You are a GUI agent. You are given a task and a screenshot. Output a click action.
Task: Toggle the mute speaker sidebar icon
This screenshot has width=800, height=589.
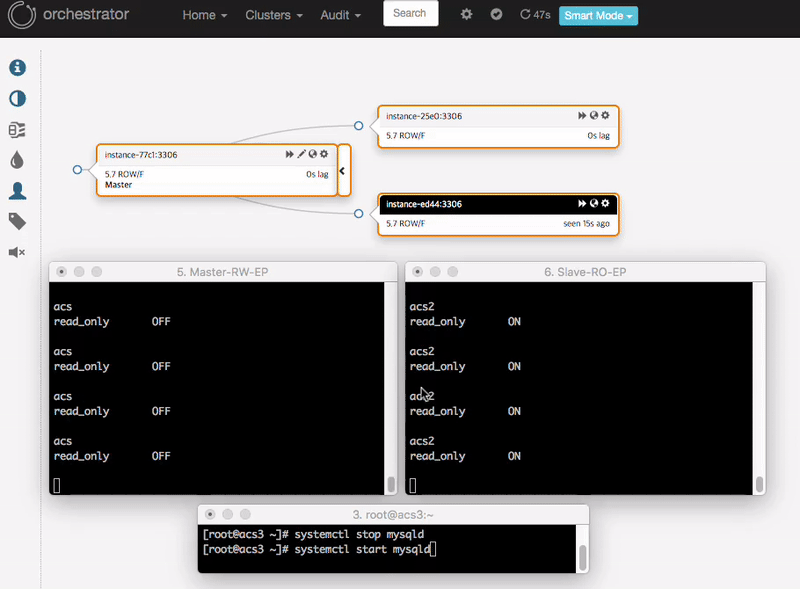pyautogui.click(x=17, y=252)
